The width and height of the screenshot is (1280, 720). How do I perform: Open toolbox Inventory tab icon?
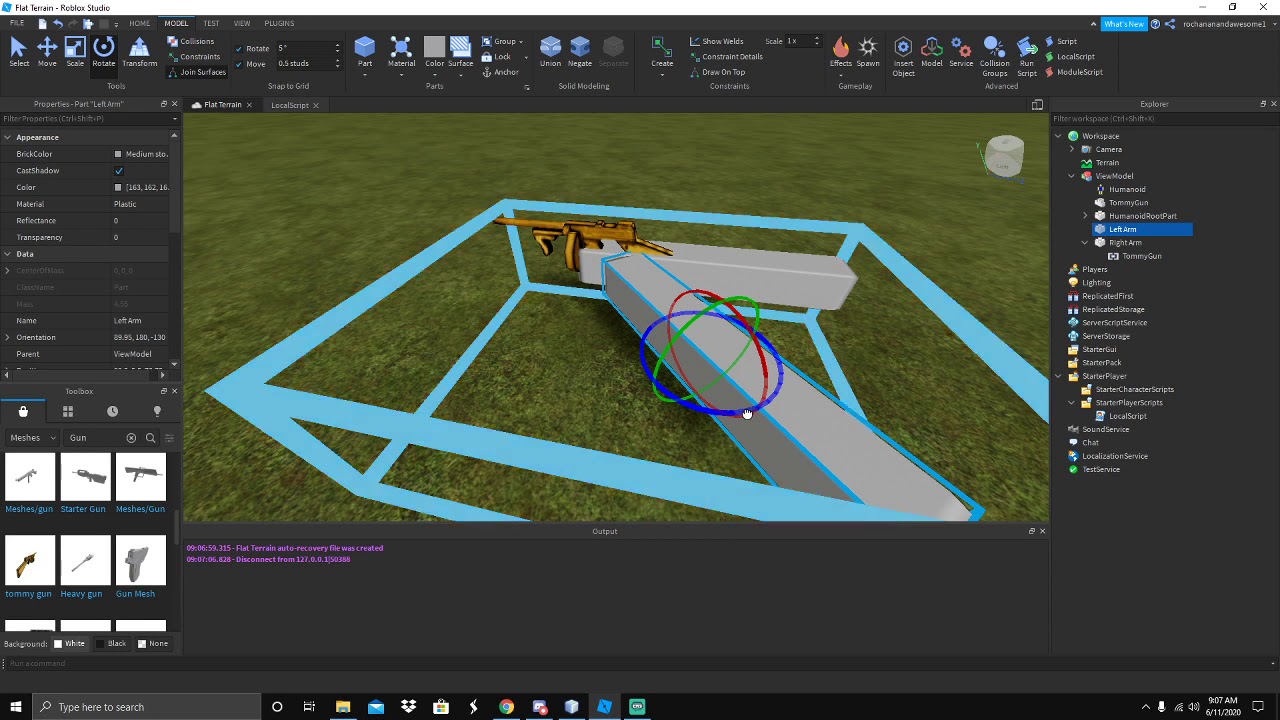[x=23, y=411]
